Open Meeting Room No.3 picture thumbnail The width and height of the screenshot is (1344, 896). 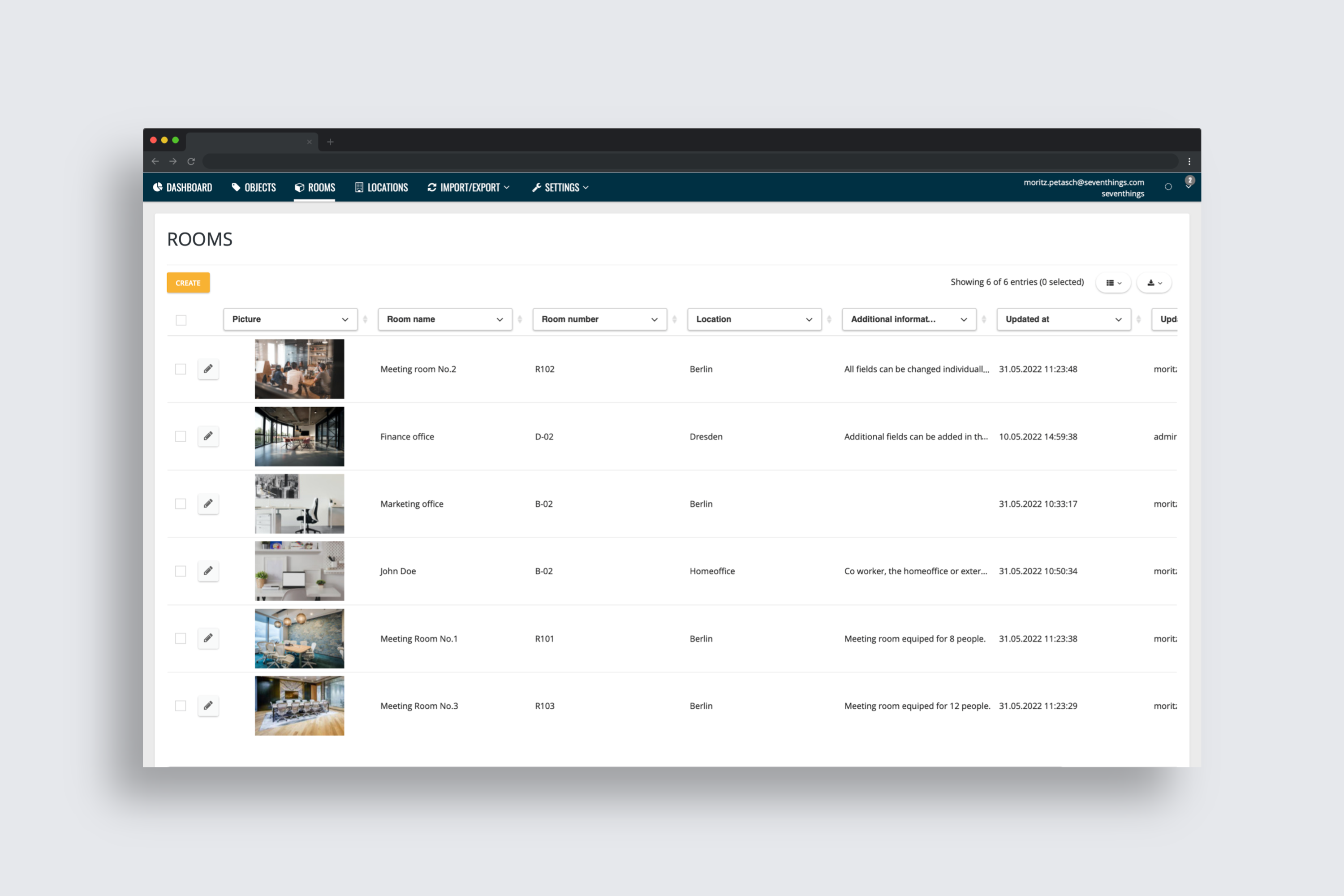pyautogui.click(x=299, y=706)
